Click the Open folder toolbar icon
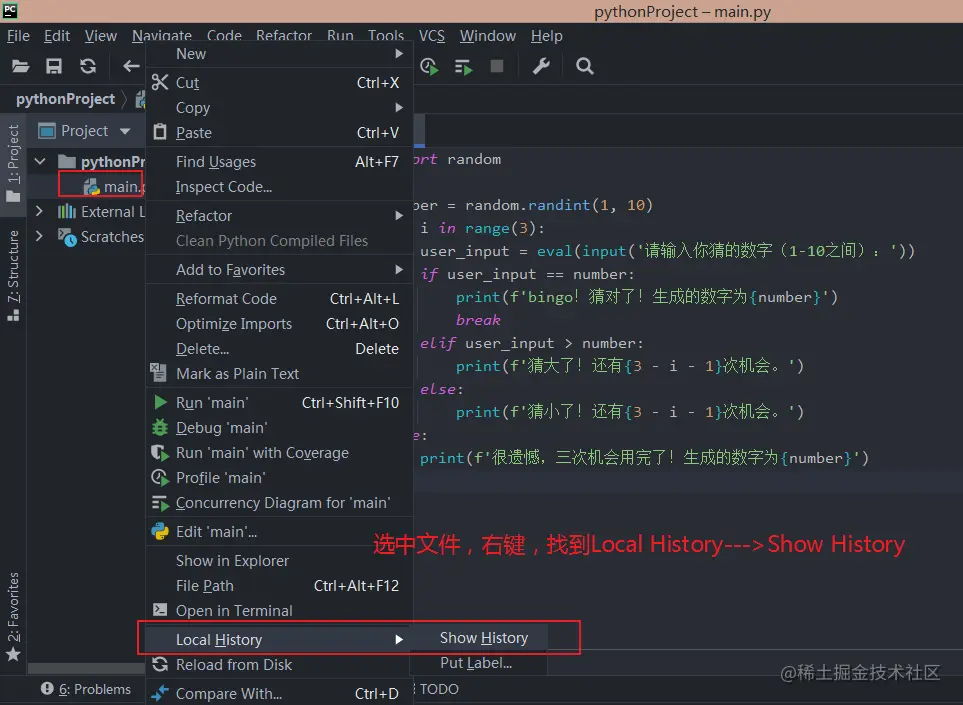The image size is (963, 705). 20,66
